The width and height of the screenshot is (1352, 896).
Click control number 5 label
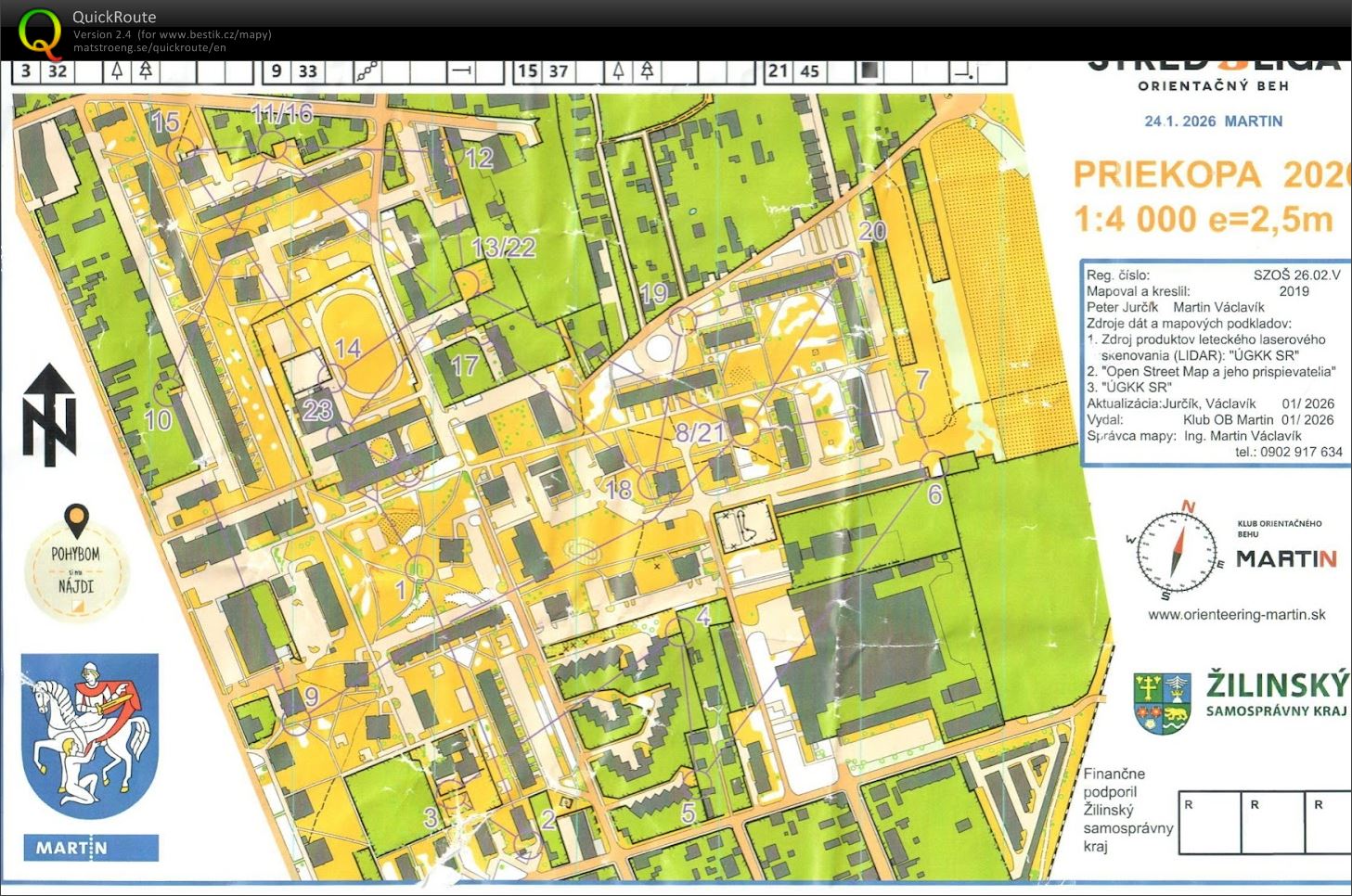pos(688,813)
